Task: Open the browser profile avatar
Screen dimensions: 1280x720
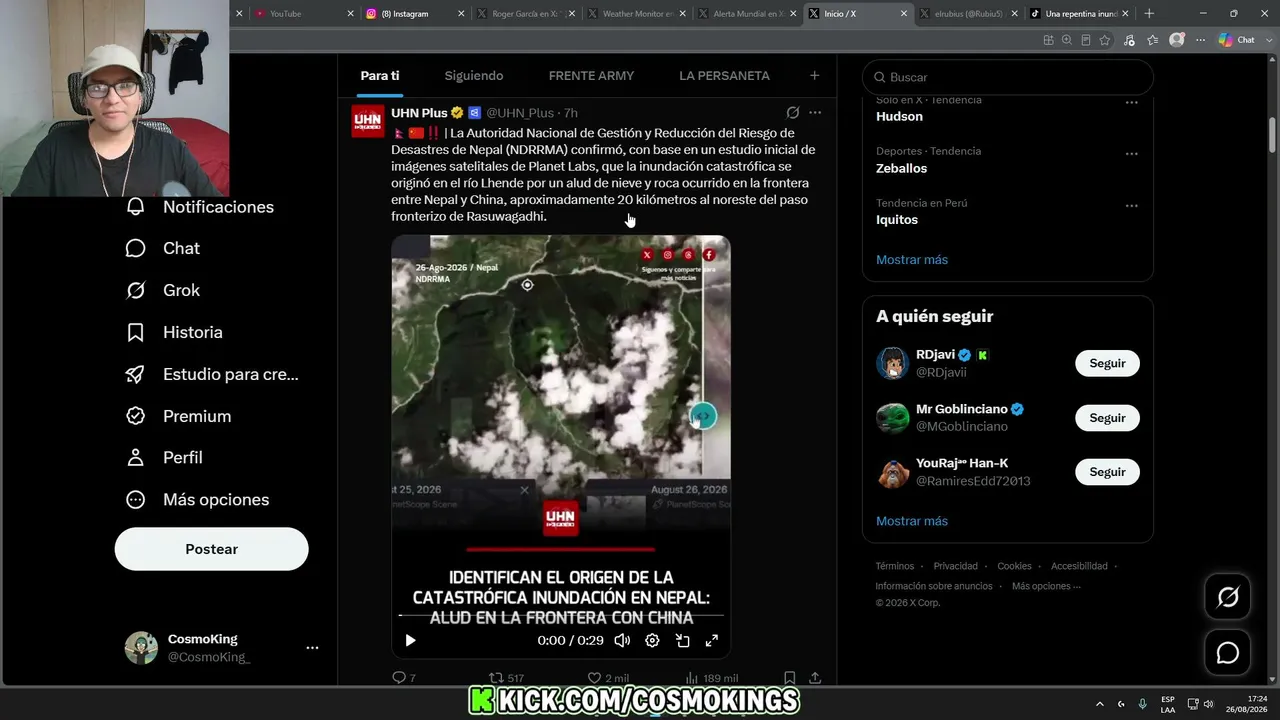Action: coord(1177,40)
